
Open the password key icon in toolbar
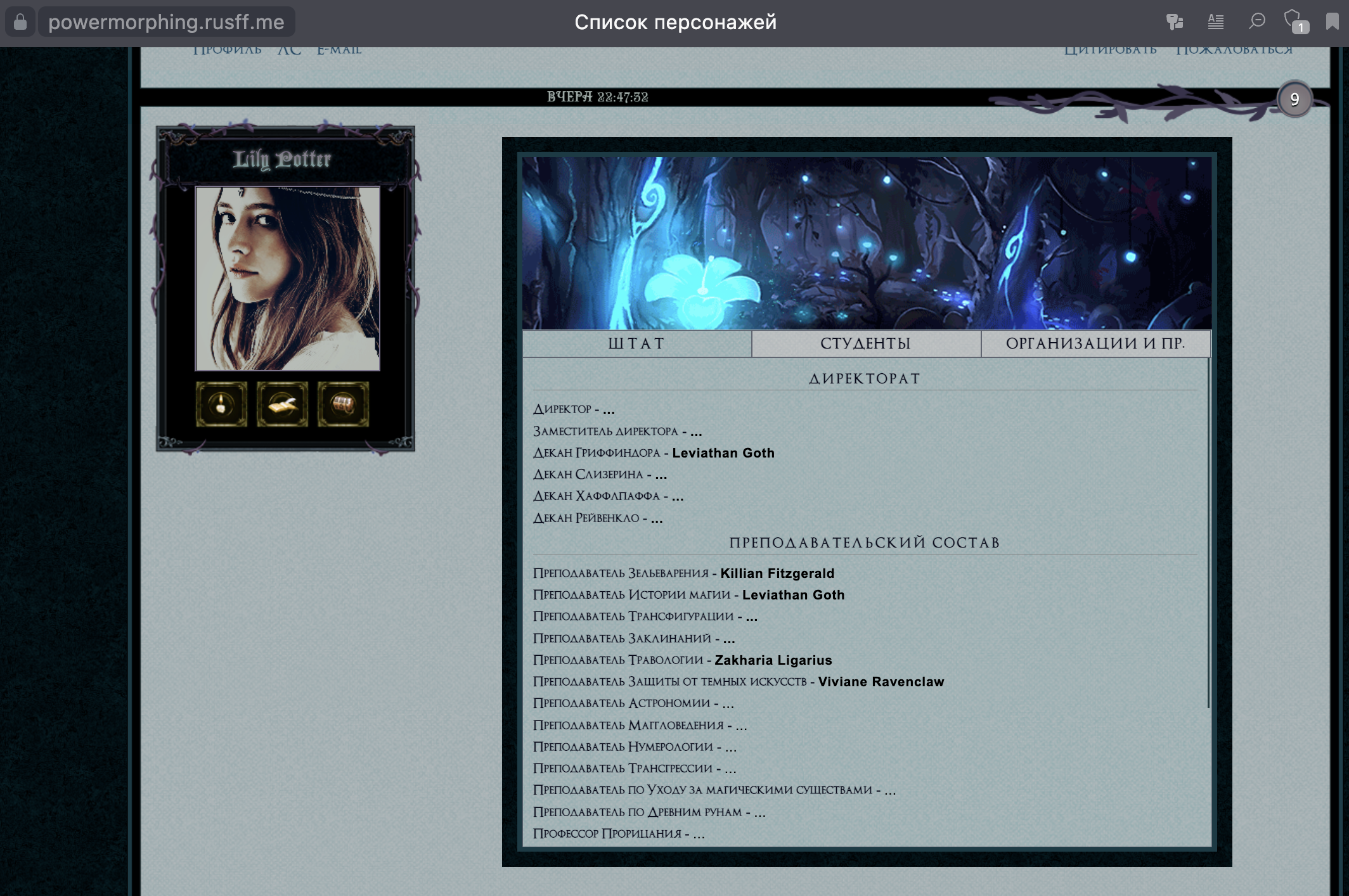pyautogui.click(x=1174, y=22)
